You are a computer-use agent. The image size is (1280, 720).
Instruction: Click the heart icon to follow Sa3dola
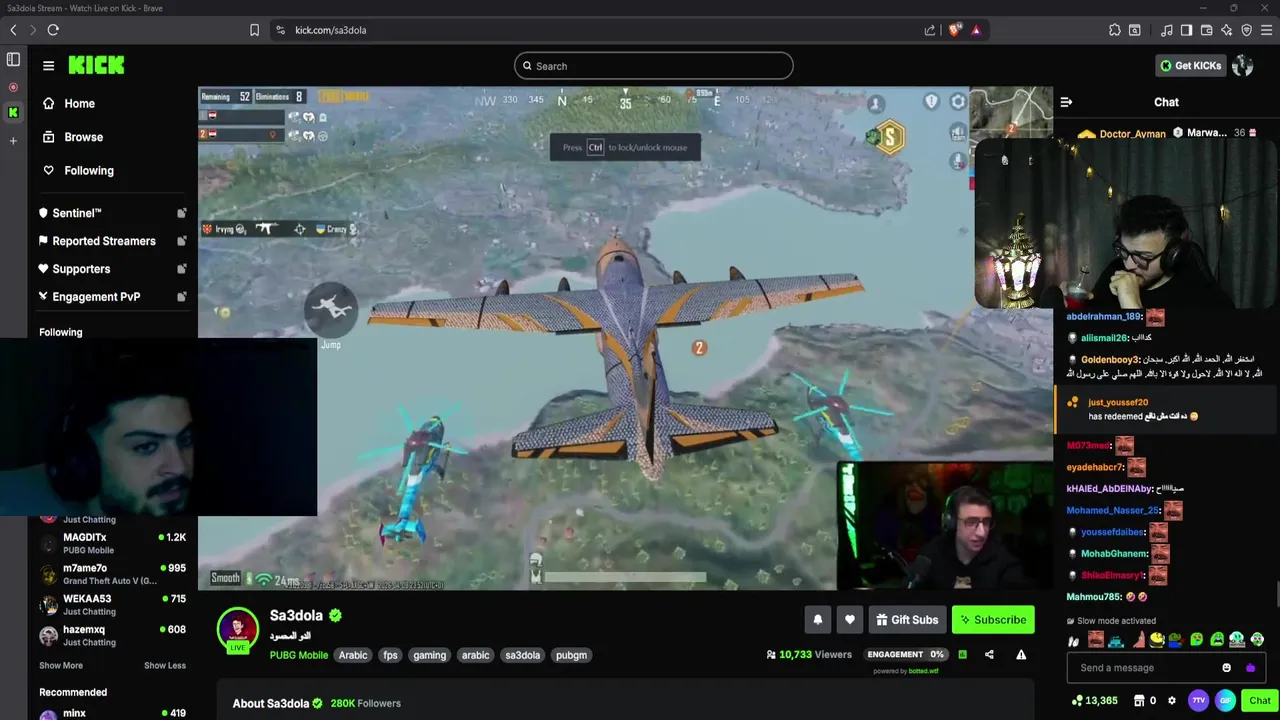pyautogui.click(x=849, y=620)
